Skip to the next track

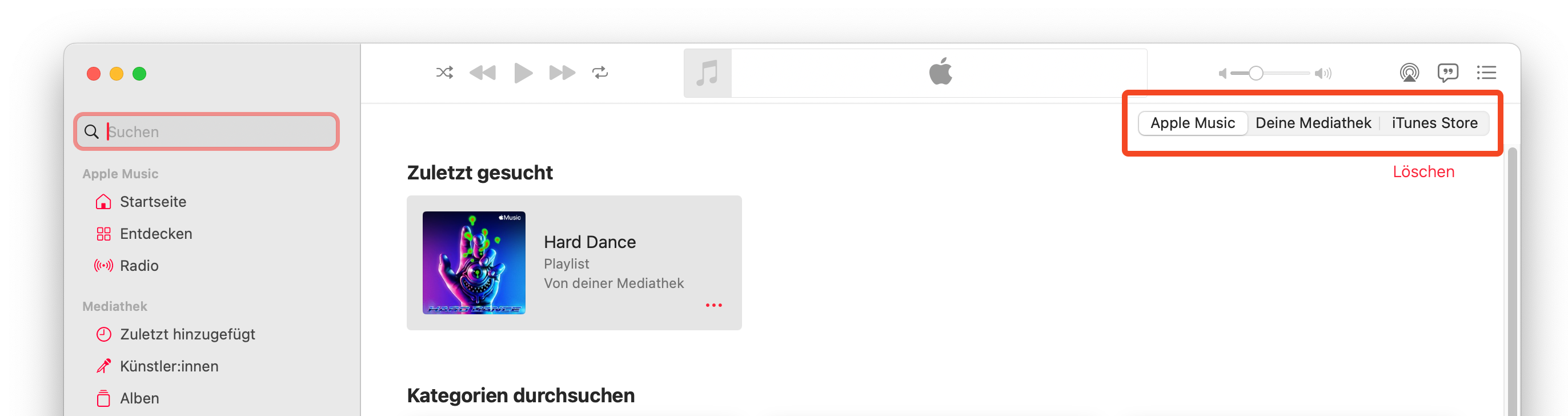point(561,73)
